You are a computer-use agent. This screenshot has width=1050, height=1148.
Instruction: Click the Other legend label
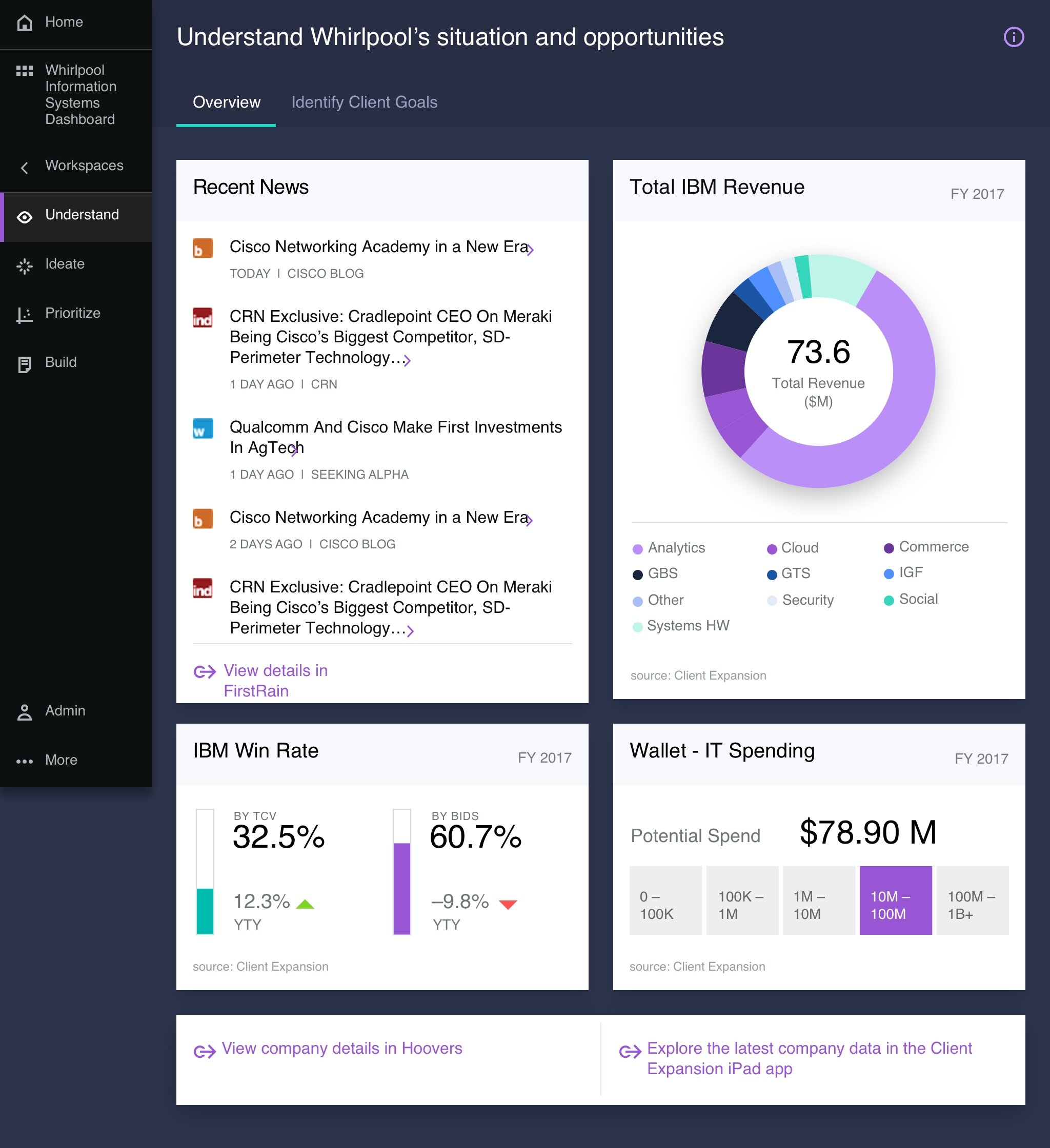[665, 600]
